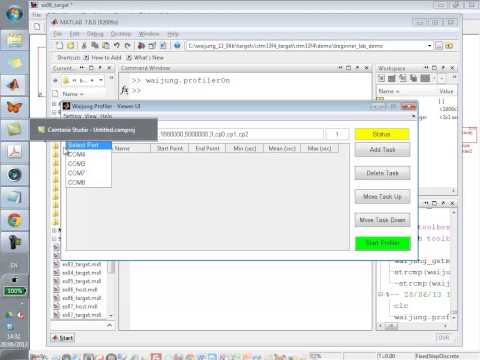Click the How to Add shortcut link
The image size is (480, 360).
[103, 58]
